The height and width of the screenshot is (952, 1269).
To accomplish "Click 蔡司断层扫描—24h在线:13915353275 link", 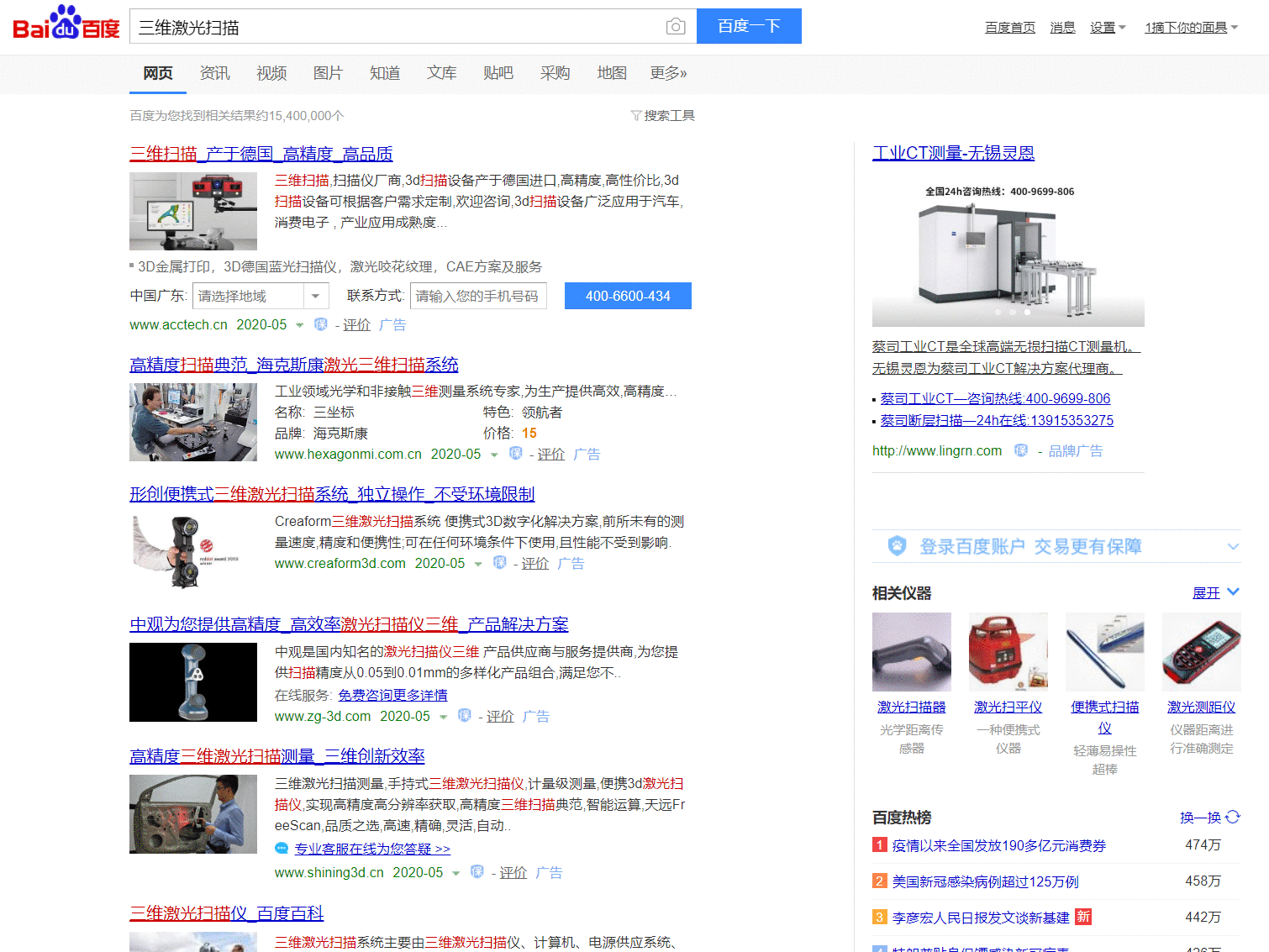I will 997,420.
